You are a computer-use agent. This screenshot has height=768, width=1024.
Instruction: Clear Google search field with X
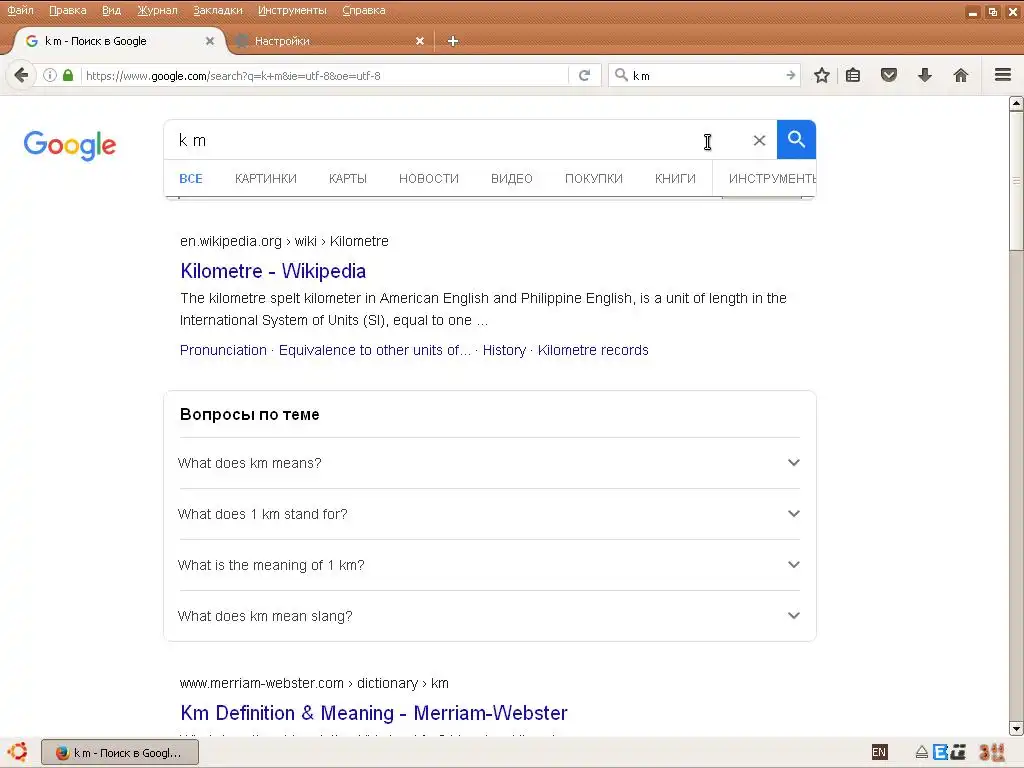point(759,140)
